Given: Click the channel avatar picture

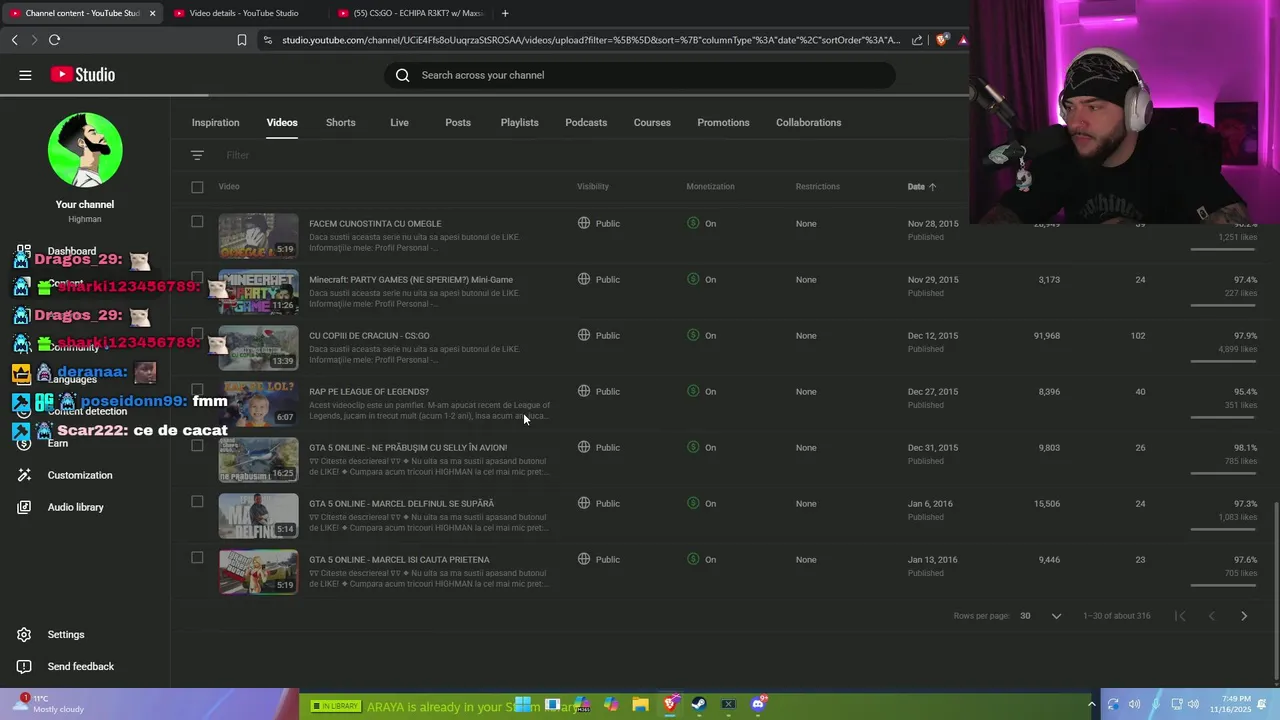Looking at the screenshot, I should pyautogui.click(x=85, y=150).
